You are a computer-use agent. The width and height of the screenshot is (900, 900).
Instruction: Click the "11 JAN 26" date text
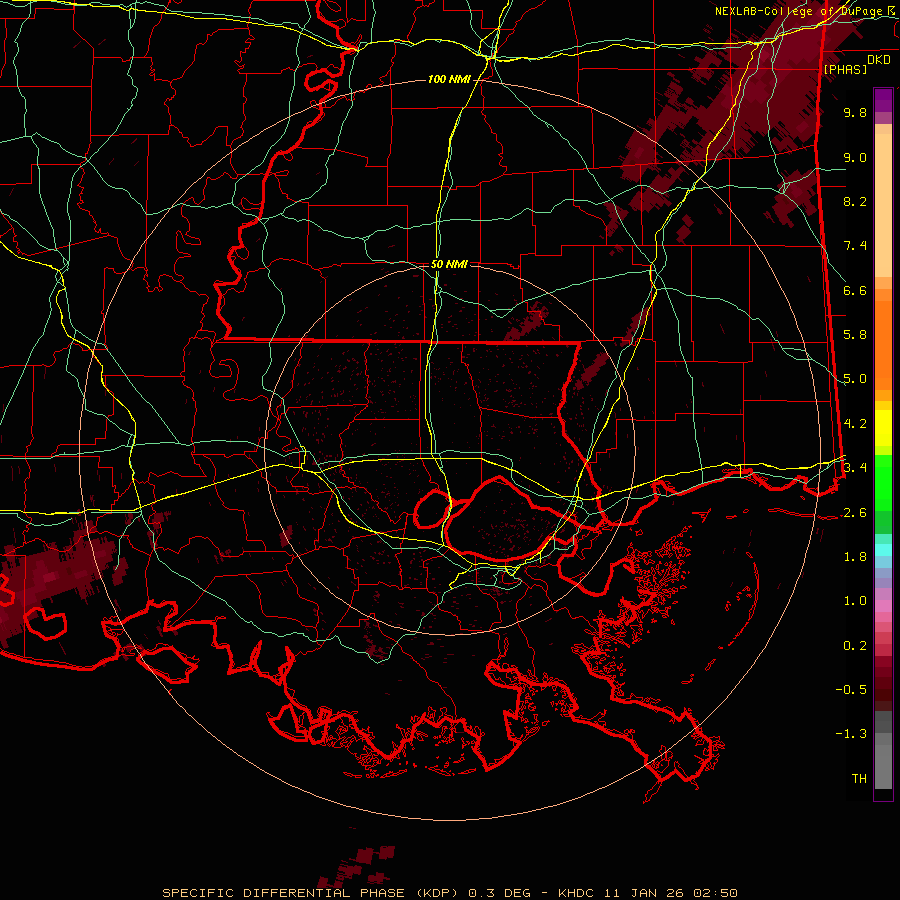click(x=645, y=893)
